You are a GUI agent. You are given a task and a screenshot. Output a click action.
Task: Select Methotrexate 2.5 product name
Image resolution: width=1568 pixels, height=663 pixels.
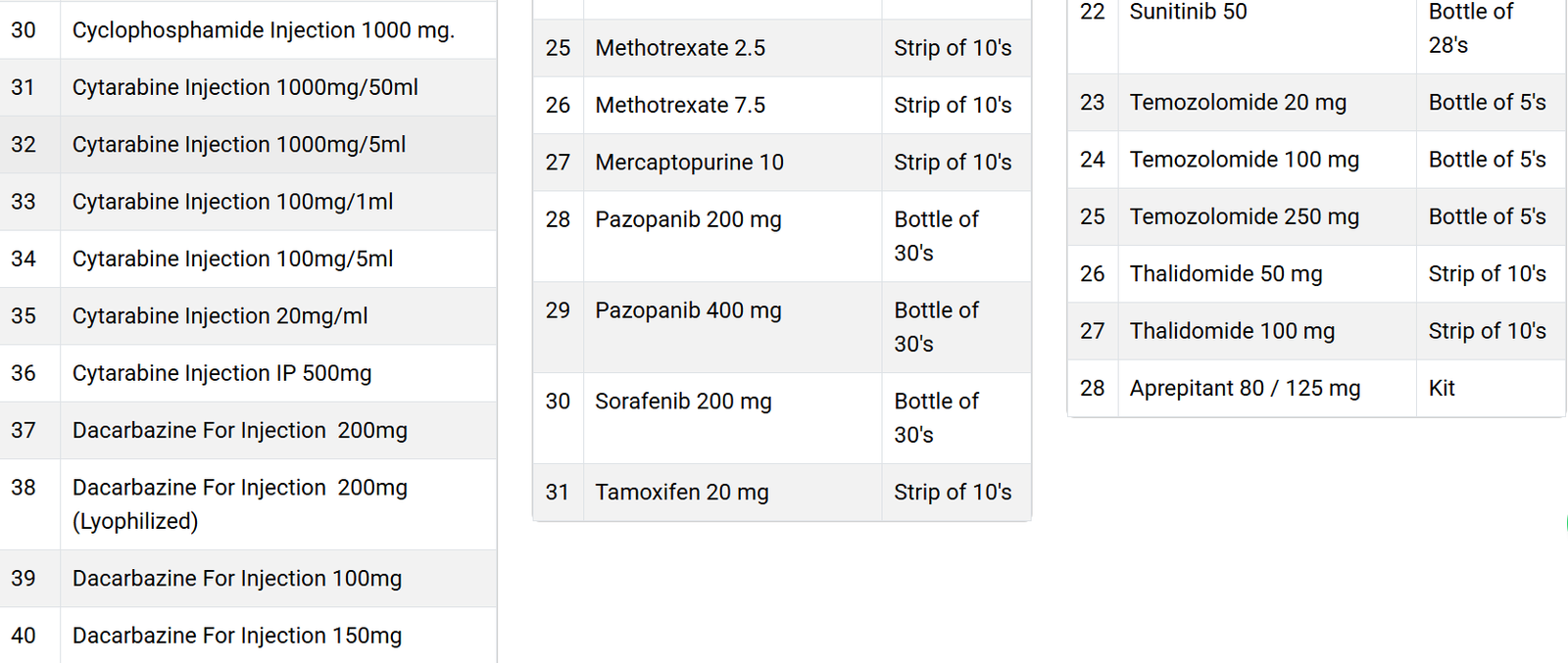coord(680,48)
